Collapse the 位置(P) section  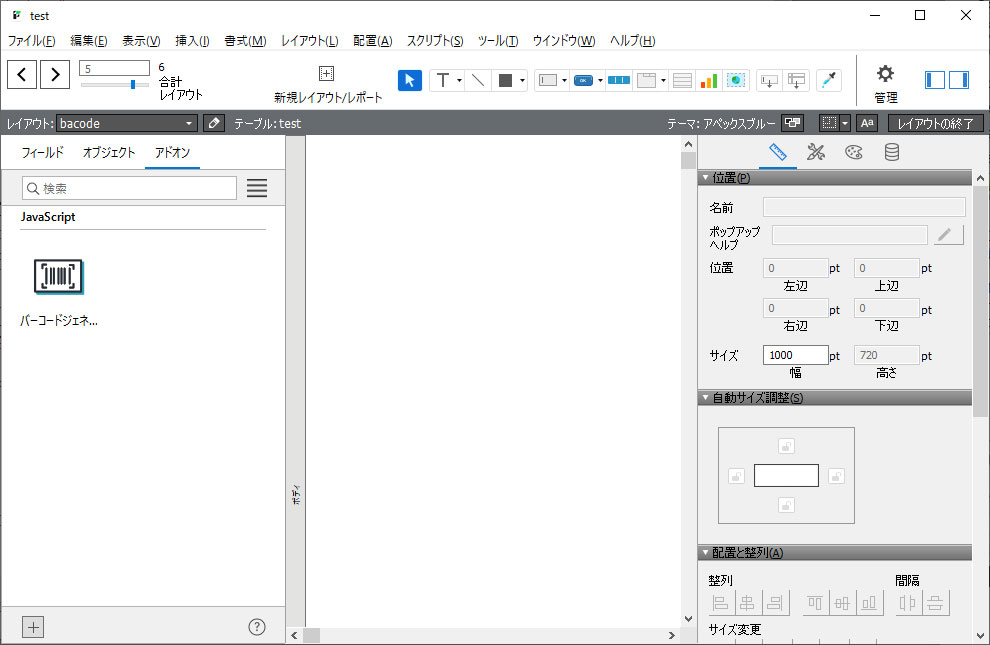click(x=706, y=178)
